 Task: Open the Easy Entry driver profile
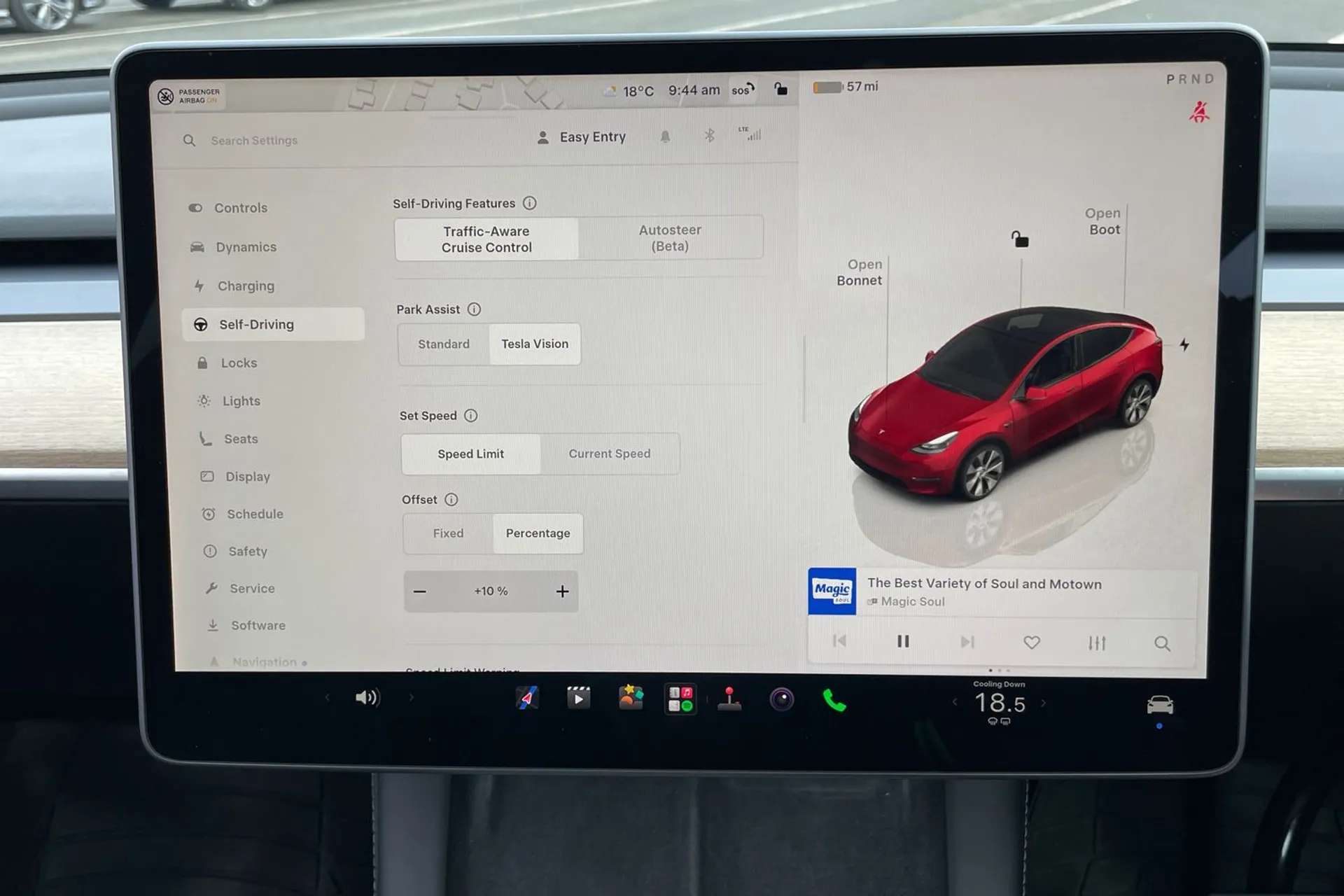pyautogui.click(x=581, y=137)
